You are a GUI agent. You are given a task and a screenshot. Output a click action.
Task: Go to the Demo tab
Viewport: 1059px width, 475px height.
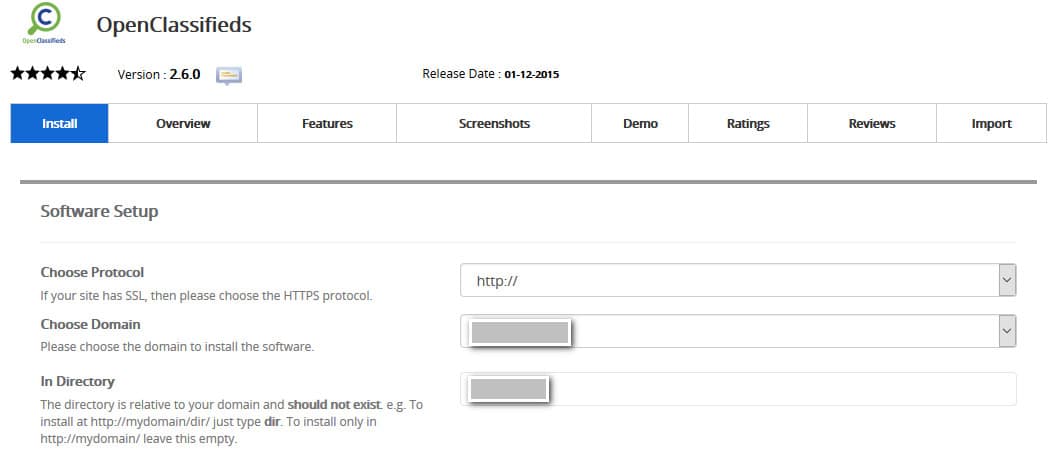640,124
